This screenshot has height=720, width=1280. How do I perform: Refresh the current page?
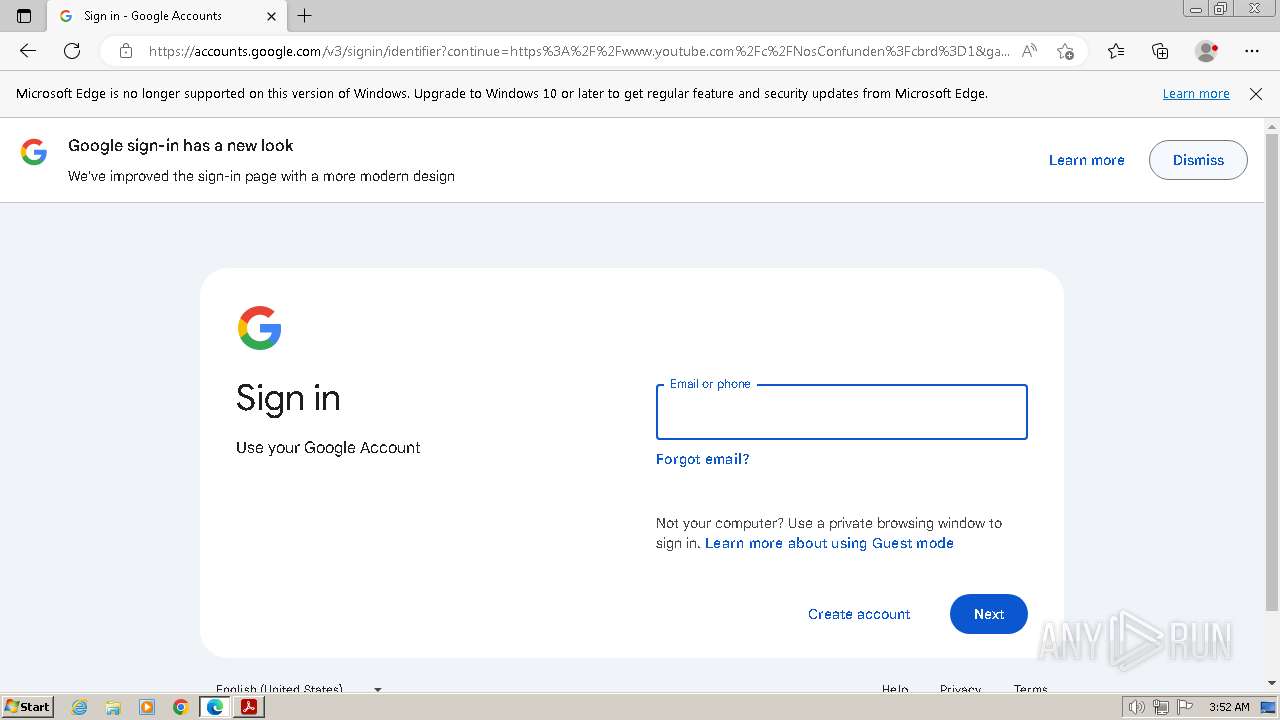[72, 51]
